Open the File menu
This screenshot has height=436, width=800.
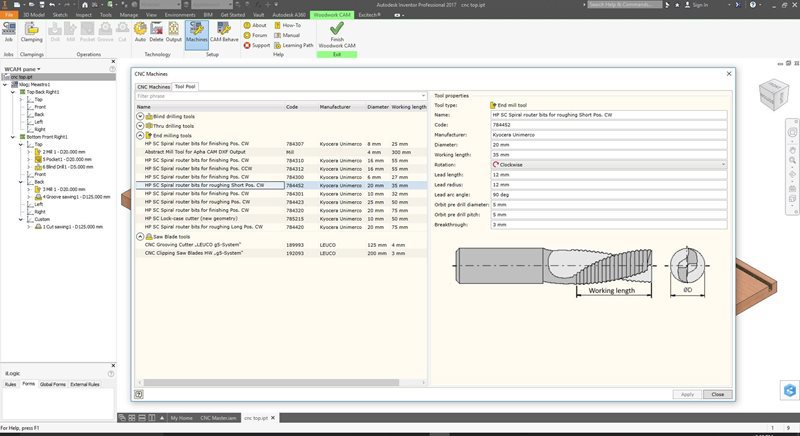[9, 15]
